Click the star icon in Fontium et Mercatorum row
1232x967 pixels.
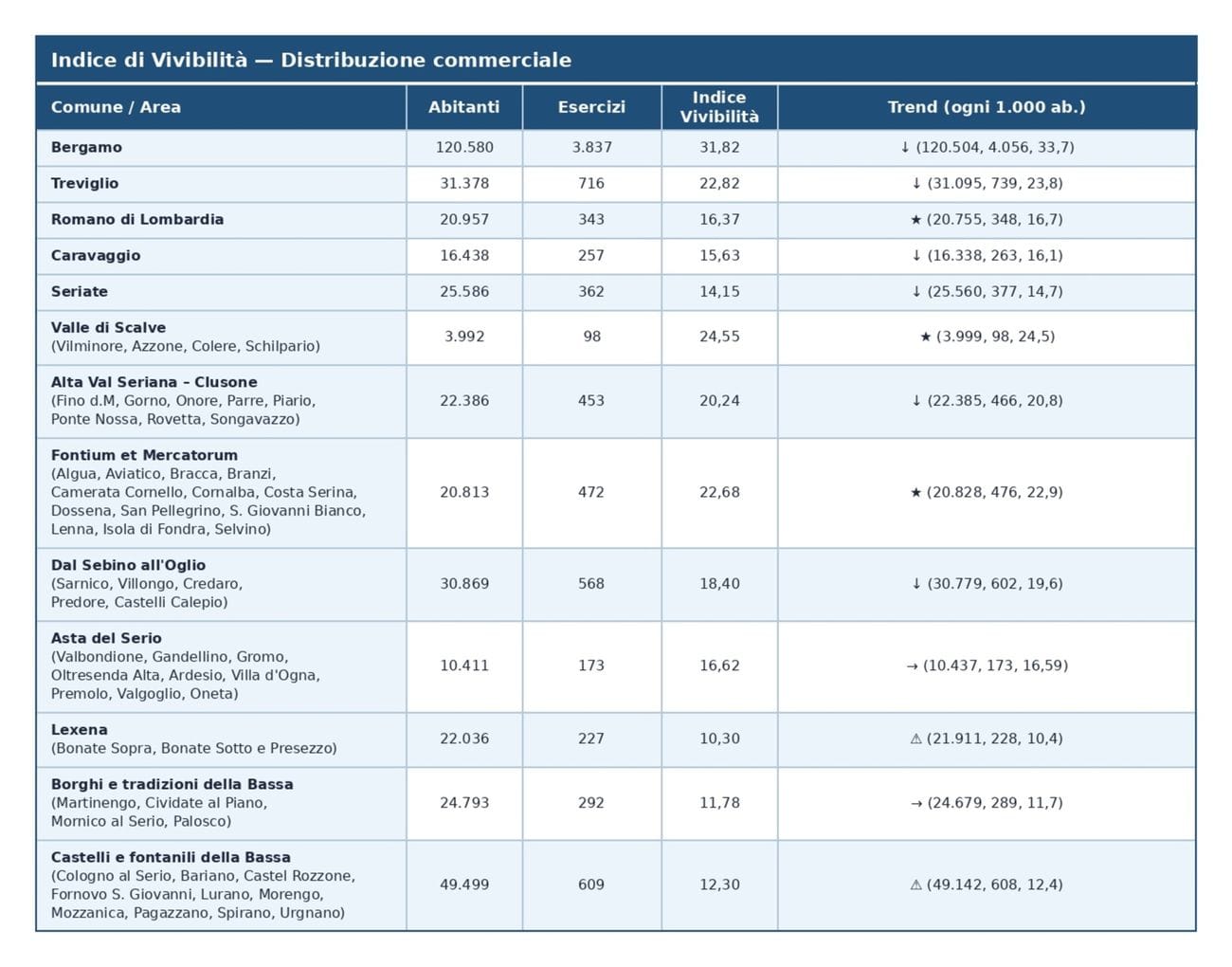point(915,493)
